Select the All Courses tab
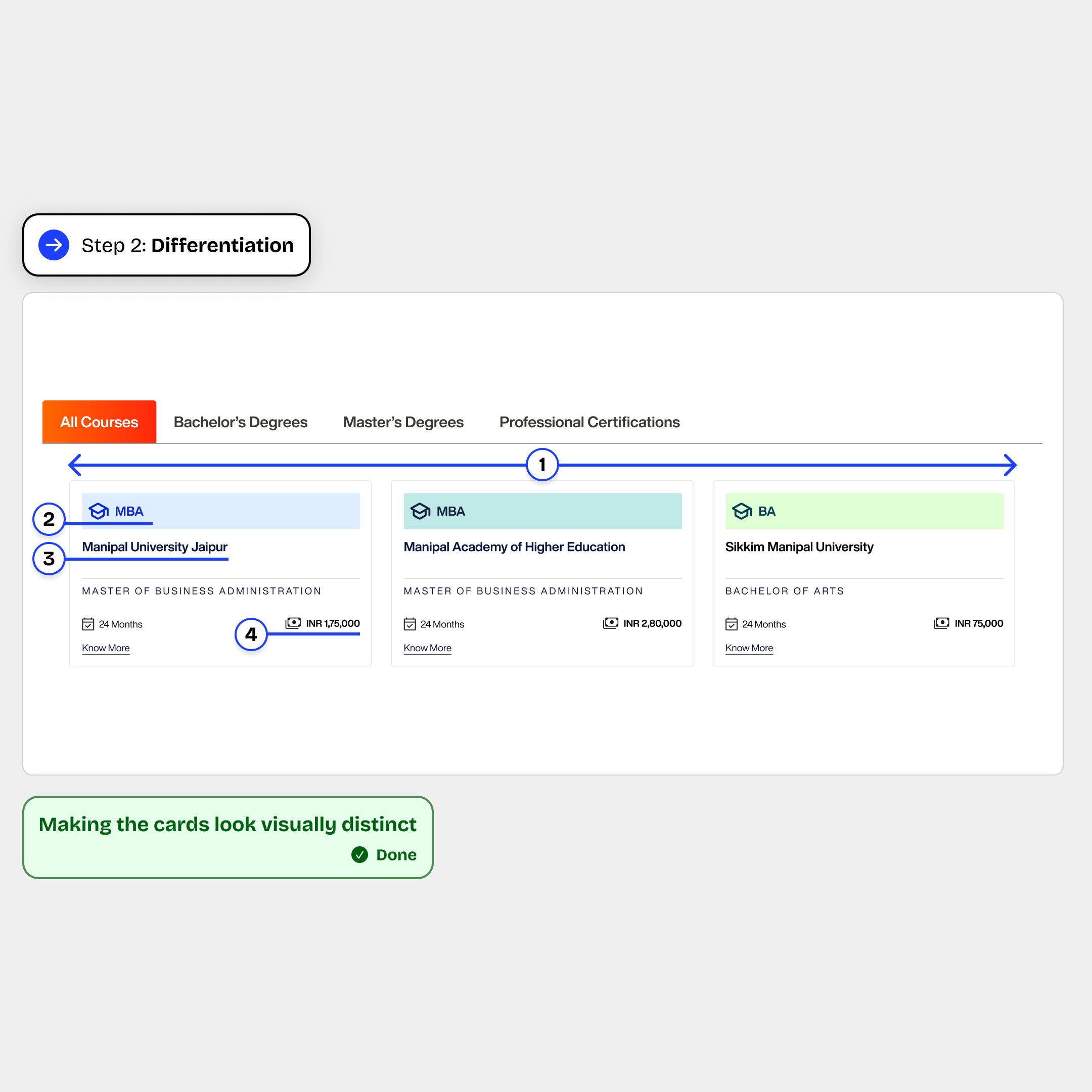The image size is (1092, 1092). click(99, 422)
